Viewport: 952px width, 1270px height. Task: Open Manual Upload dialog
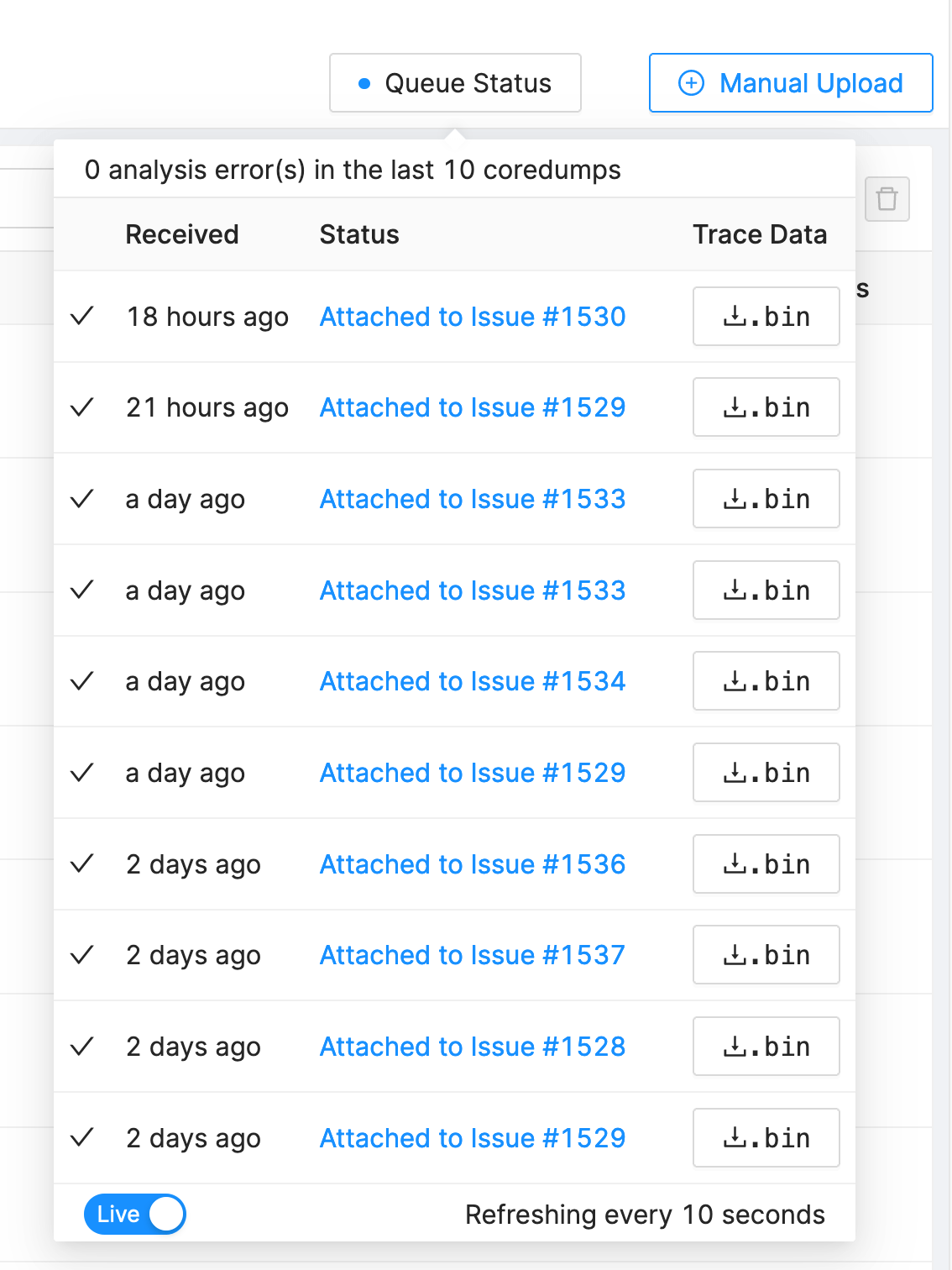[791, 83]
